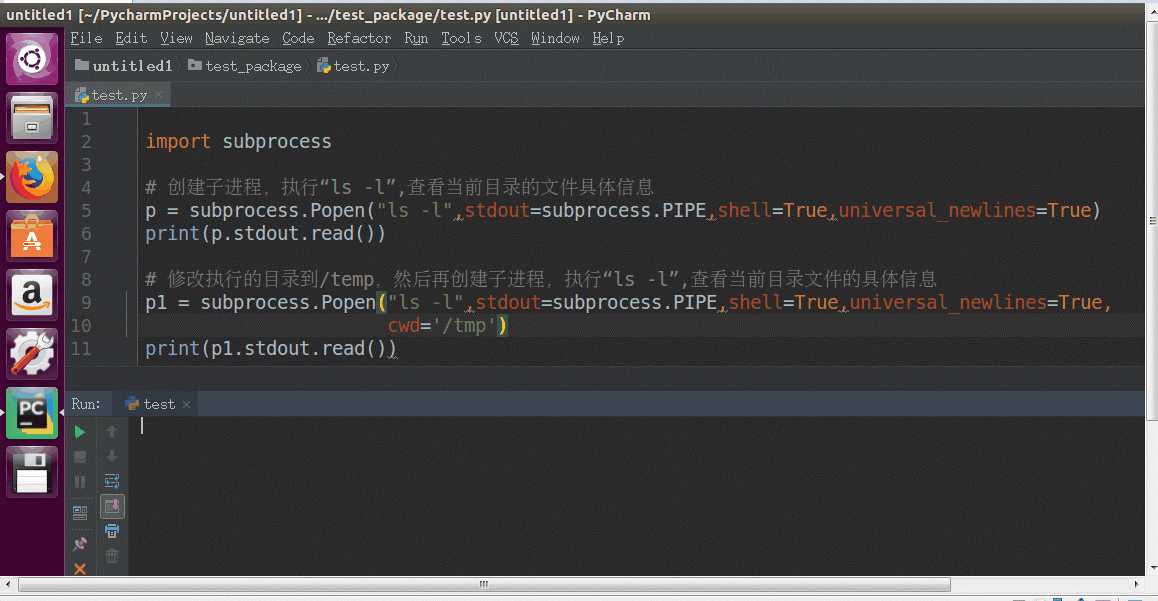Click inside the Run console output area
Viewport: 1158px width, 601px height.
(x=635, y=495)
